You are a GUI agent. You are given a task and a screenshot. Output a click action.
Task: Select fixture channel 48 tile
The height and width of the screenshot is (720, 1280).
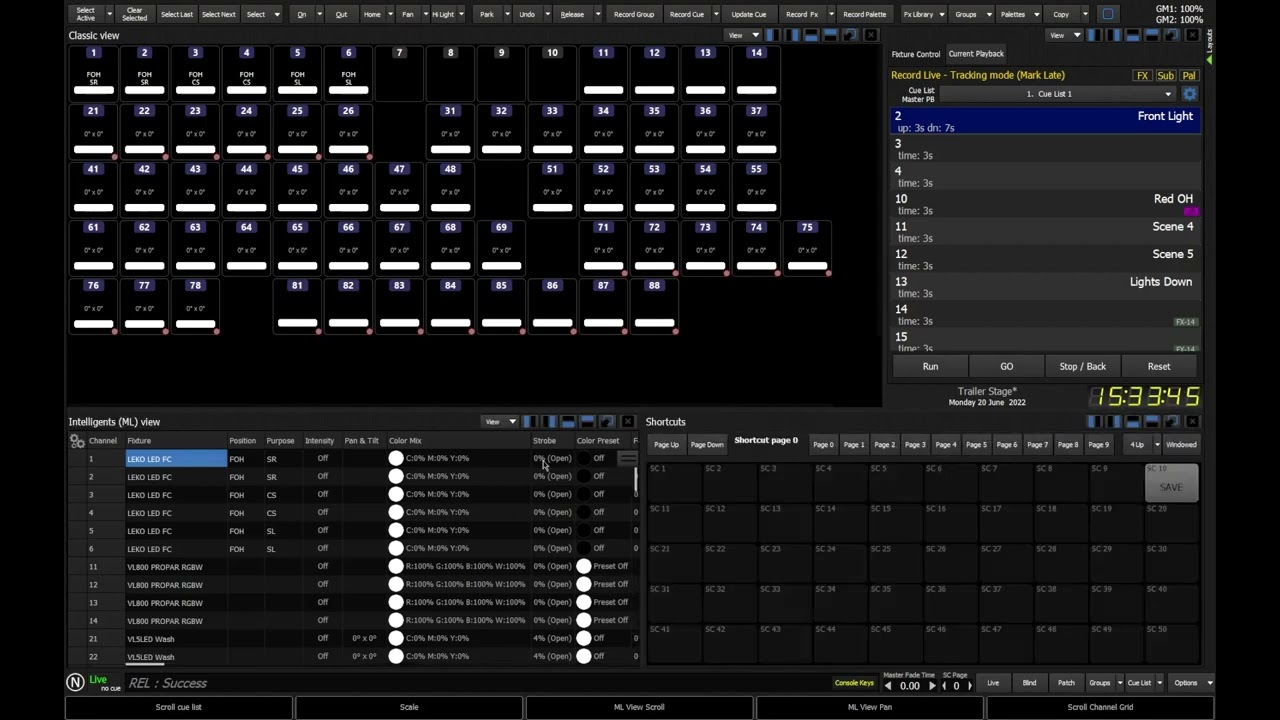click(450, 188)
